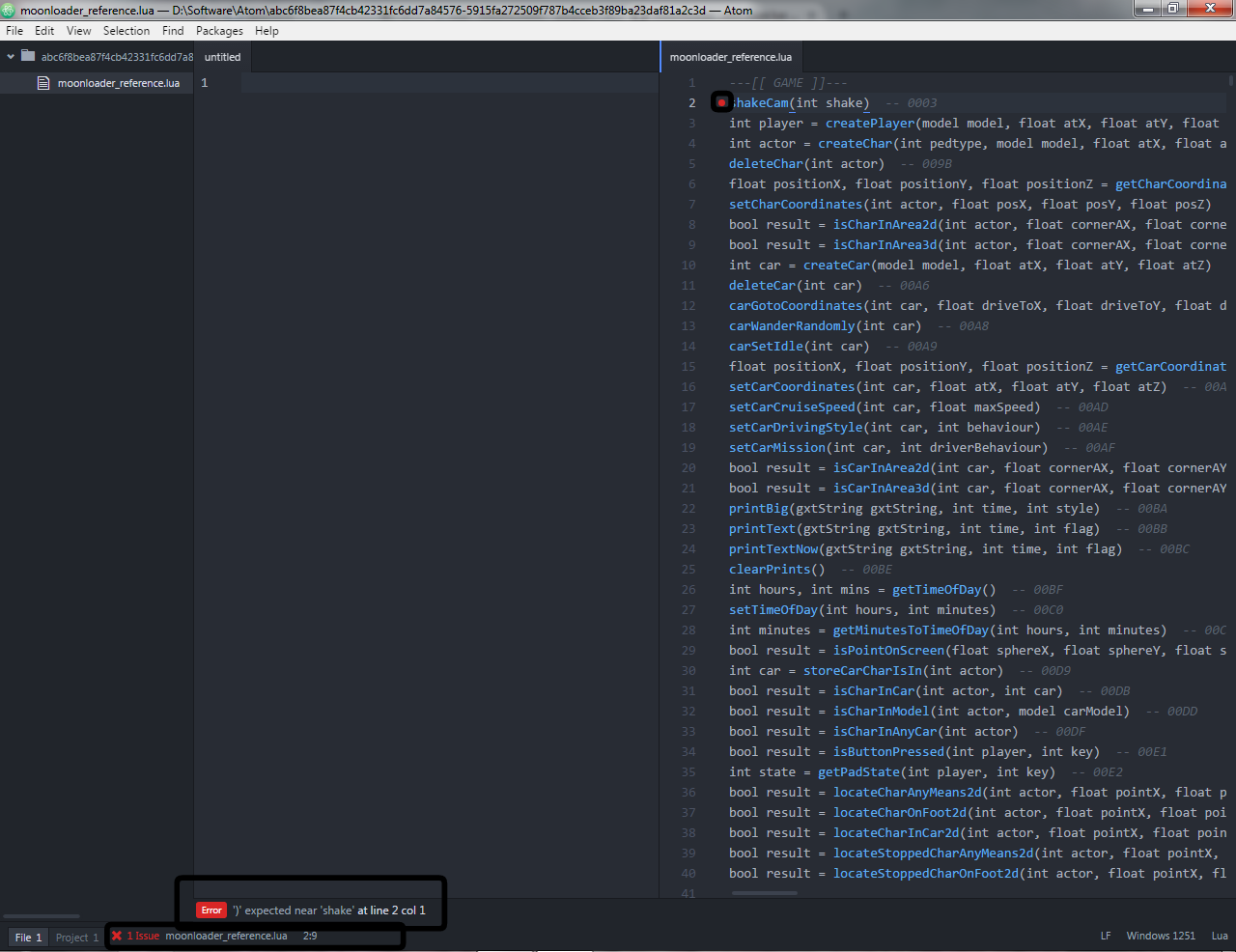Click the getPadState function name
This screenshot has height=952, width=1236.
(x=858, y=772)
